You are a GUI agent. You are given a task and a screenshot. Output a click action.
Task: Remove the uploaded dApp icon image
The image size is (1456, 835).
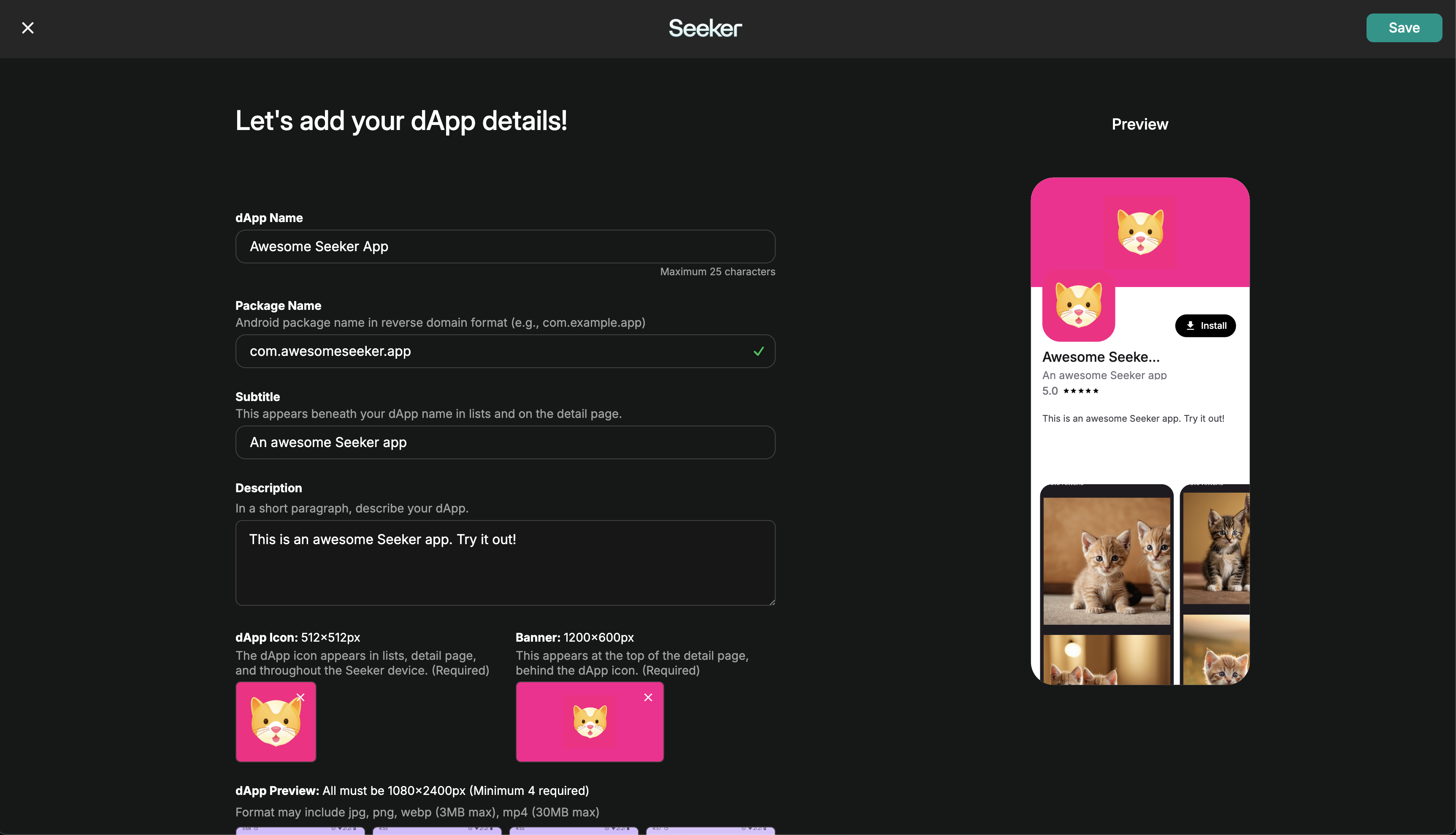[x=300, y=697]
